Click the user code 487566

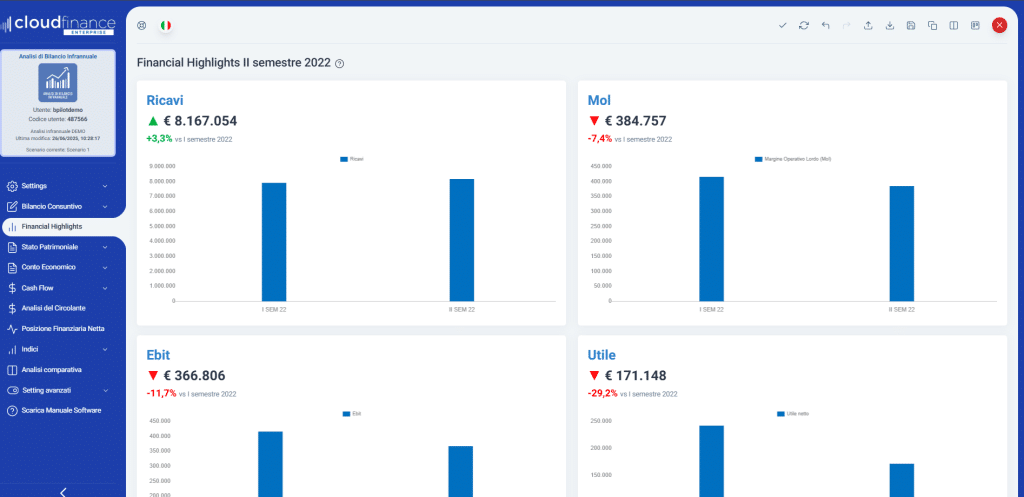(77, 120)
